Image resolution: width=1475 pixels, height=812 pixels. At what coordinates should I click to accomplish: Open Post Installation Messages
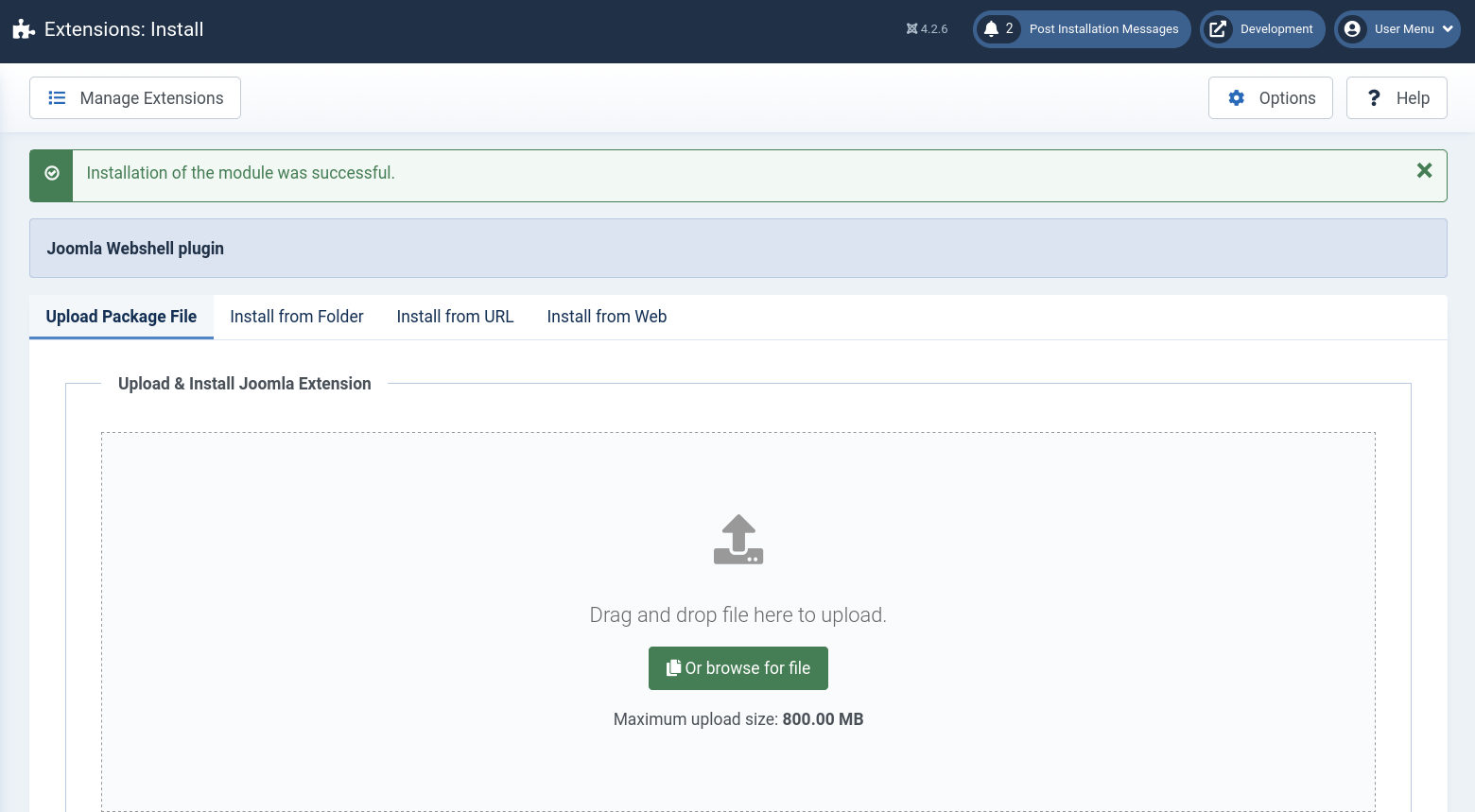(1103, 29)
